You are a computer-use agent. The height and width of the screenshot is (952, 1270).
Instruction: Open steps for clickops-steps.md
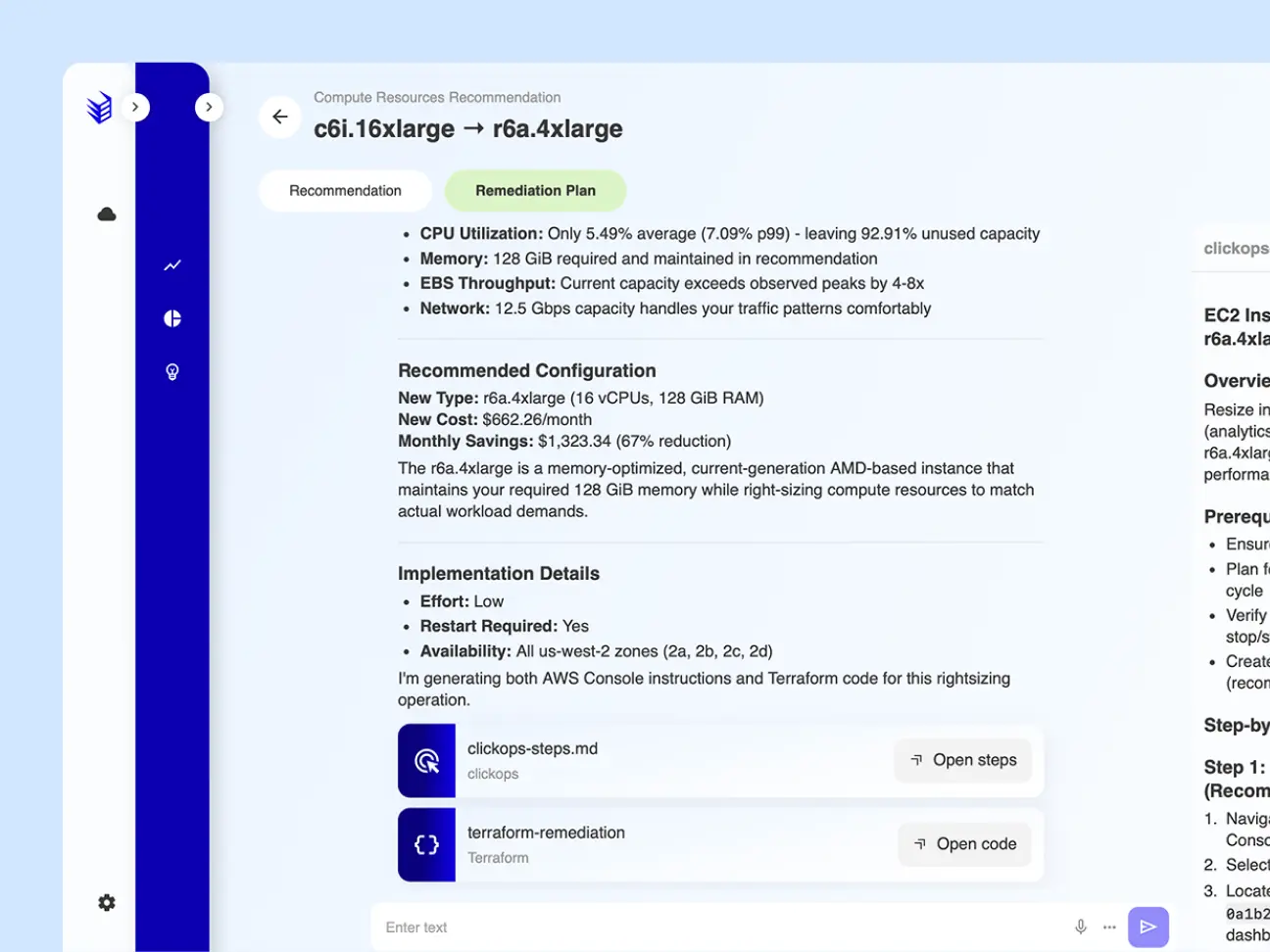point(963,760)
